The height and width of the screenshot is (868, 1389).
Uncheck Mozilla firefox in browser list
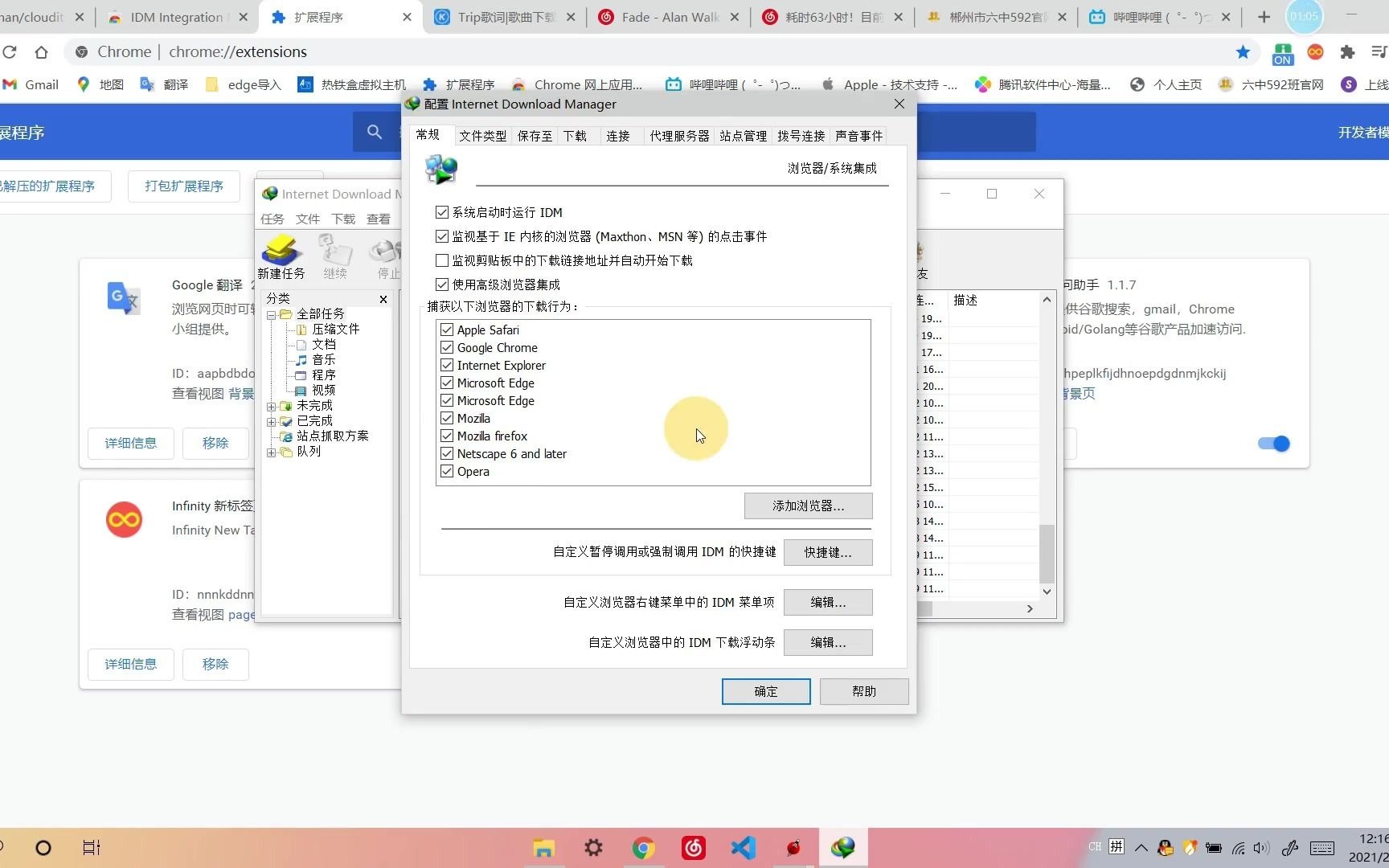(x=447, y=436)
